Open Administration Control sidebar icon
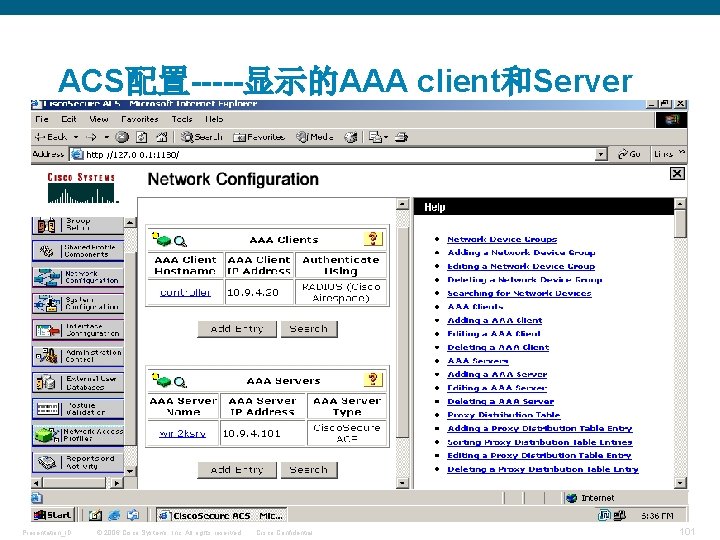Screen dimensions: 720x540 pyautogui.click(x=46, y=356)
